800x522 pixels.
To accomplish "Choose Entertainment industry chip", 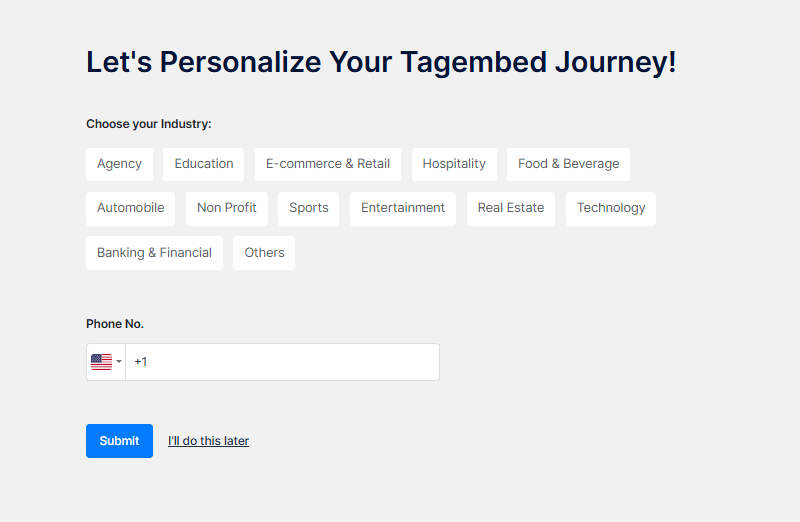I will click(x=403, y=208).
